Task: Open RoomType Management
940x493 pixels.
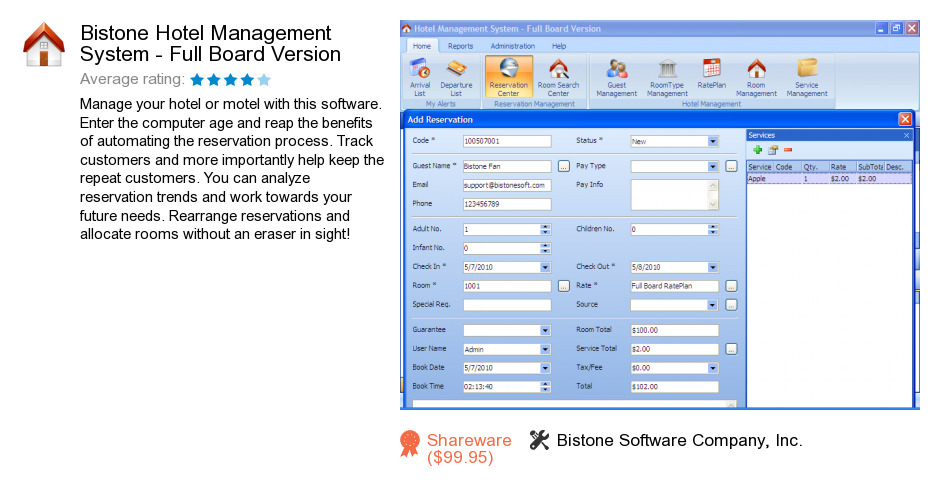Action: pyautogui.click(x=667, y=78)
